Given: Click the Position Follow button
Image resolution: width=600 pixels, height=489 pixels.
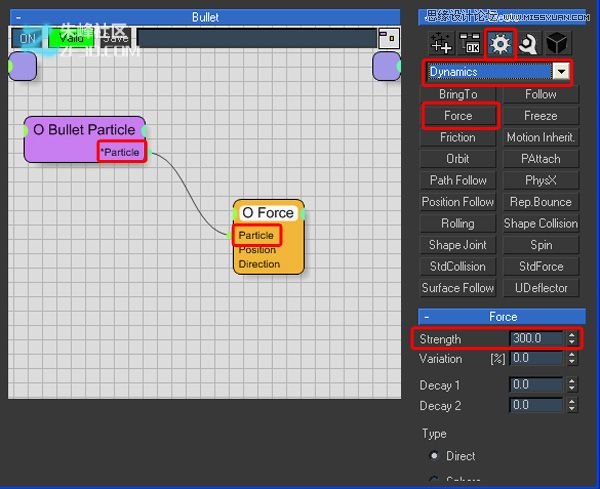Looking at the screenshot, I should coord(458,202).
